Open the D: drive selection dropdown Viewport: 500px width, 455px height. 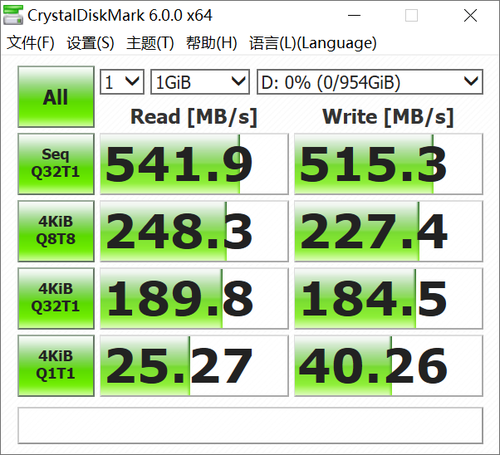pos(370,82)
